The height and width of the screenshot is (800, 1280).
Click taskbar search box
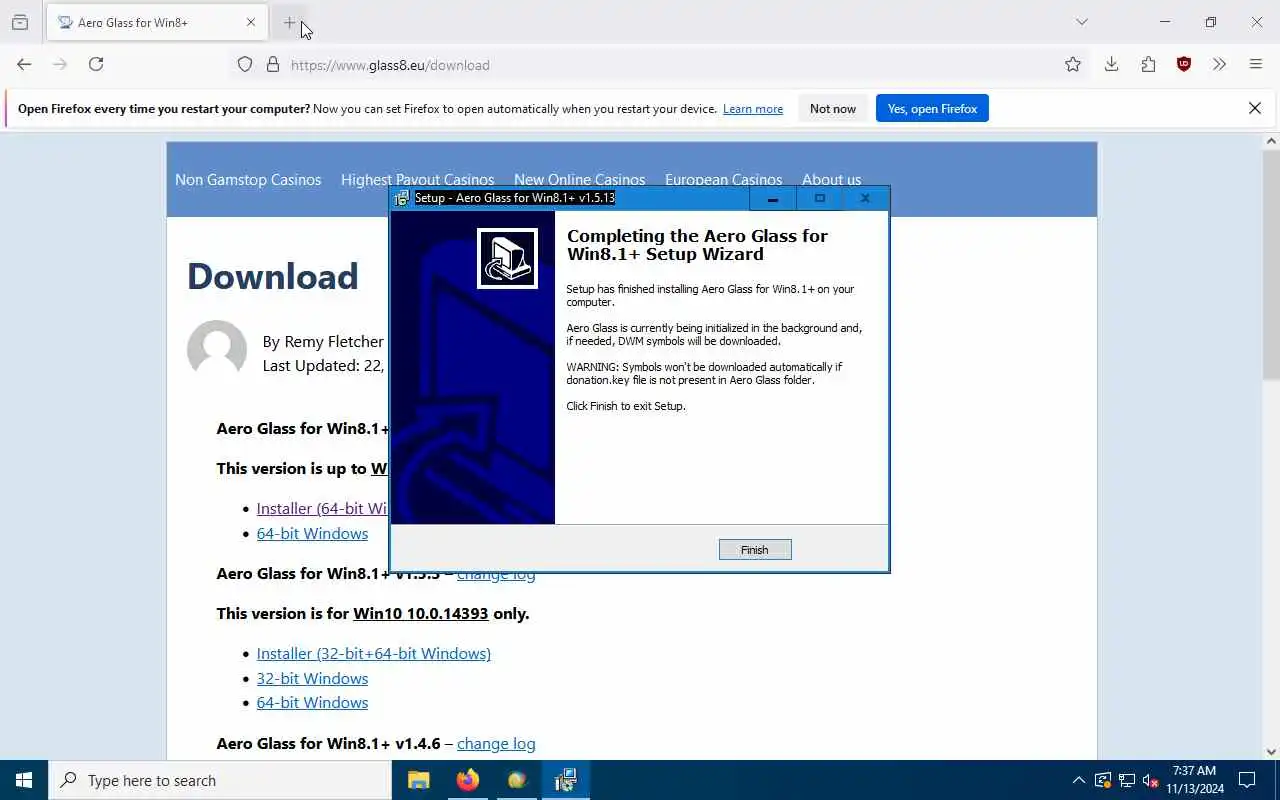click(220, 780)
